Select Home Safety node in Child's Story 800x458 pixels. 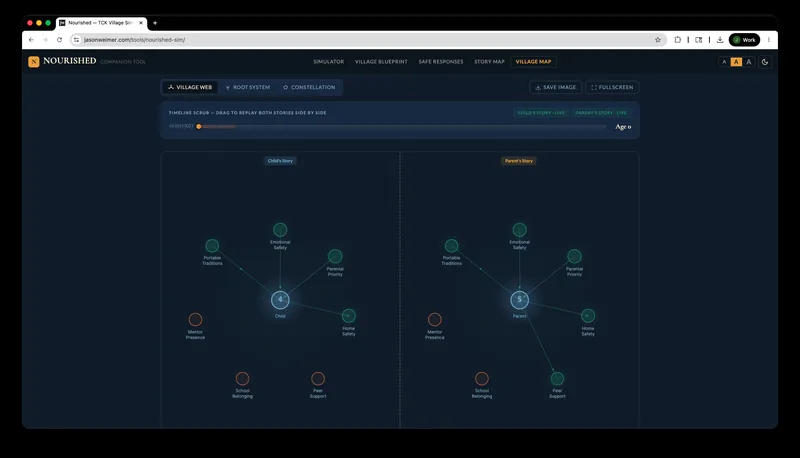(x=348, y=316)
